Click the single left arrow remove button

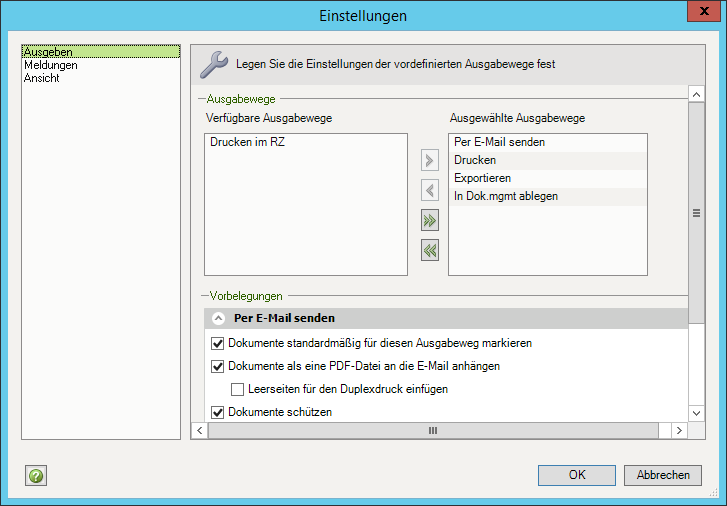[430, 190]
